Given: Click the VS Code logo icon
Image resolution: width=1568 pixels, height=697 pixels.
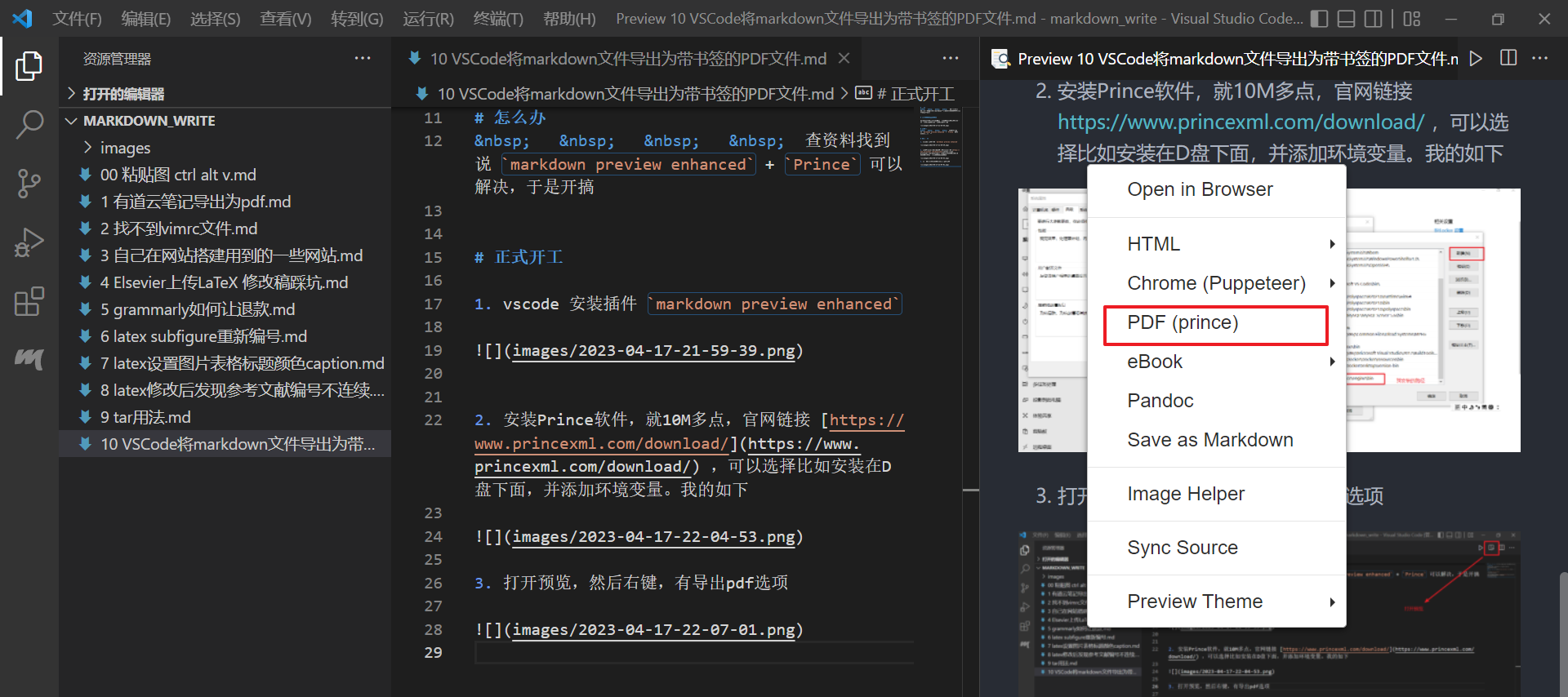Looking at the screenshot, I should tap(23, 18).
